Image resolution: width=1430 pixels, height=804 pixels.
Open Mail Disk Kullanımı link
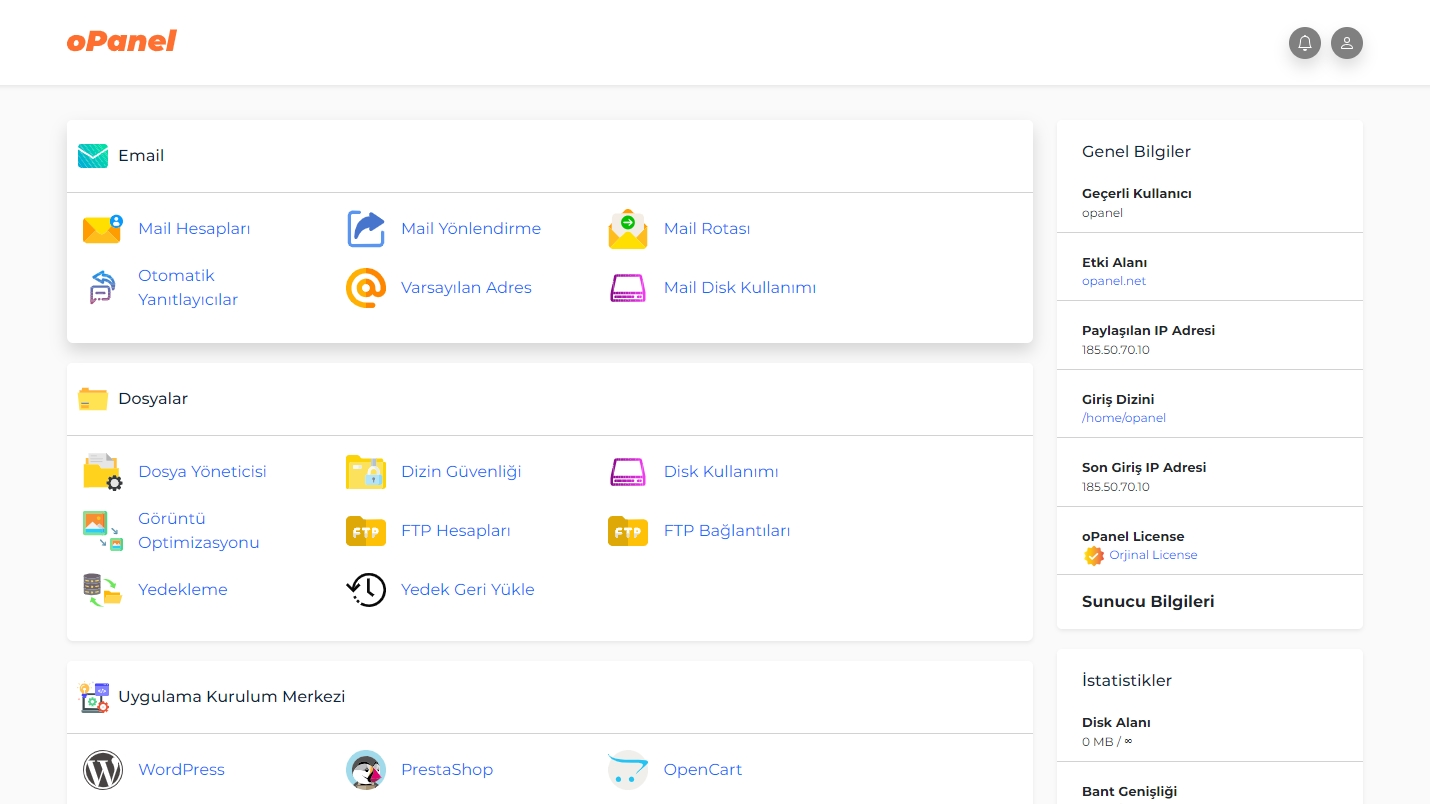(739, 288)
